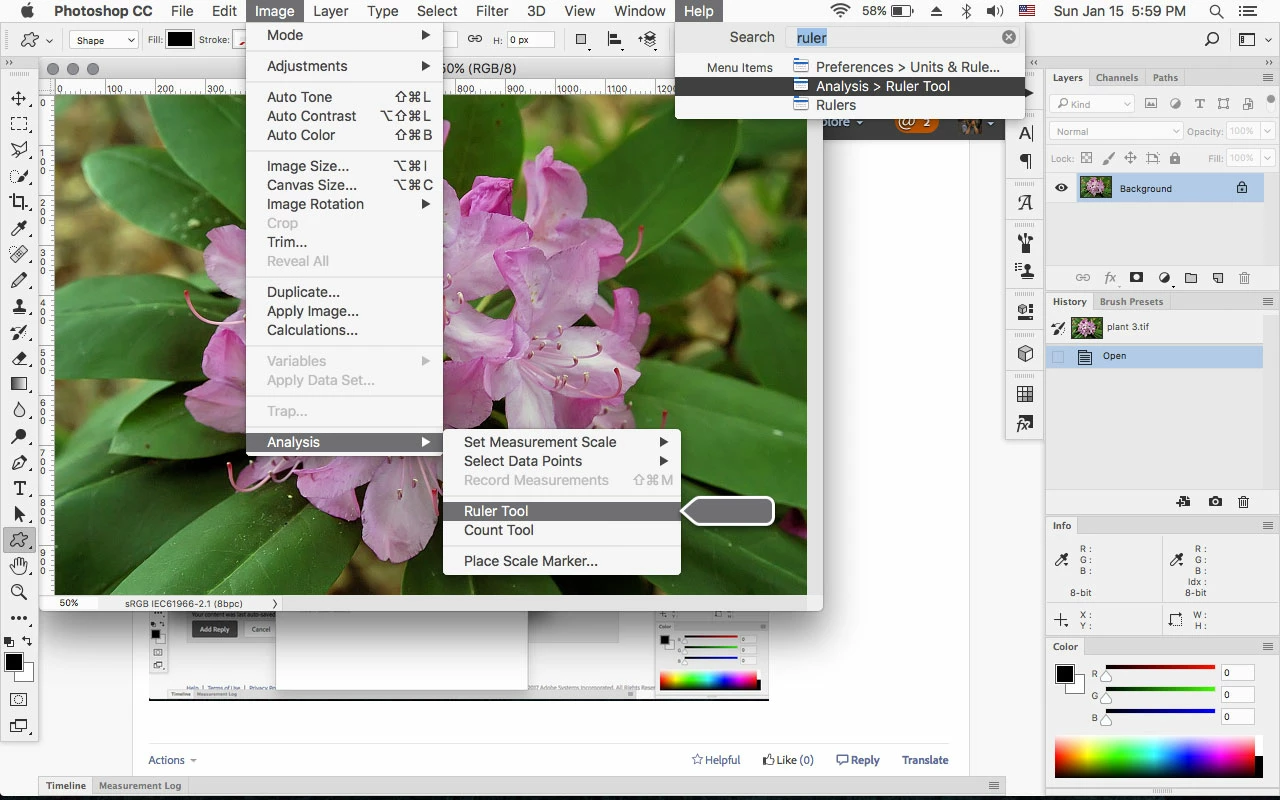
Task: Delete layer using Layers panel trash icon
Action: [x=1244, y=278]
